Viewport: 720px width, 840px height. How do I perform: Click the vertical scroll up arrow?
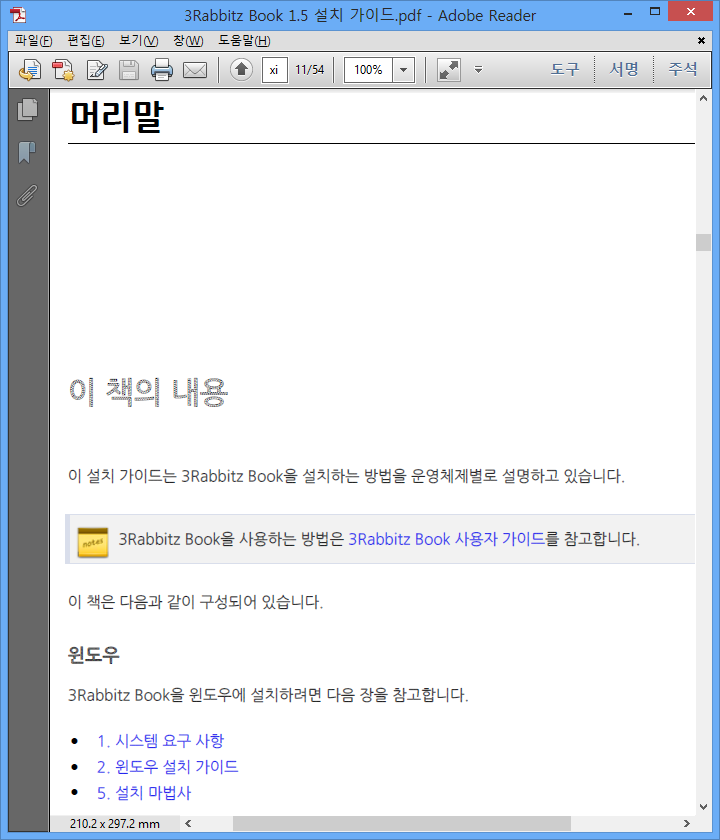point(703,99)
